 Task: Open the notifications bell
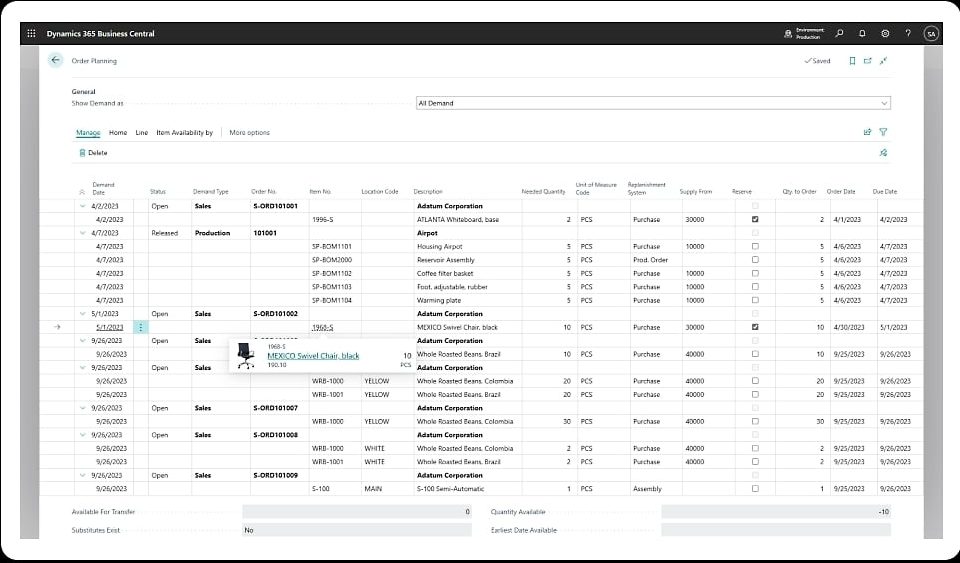(862, 34)
